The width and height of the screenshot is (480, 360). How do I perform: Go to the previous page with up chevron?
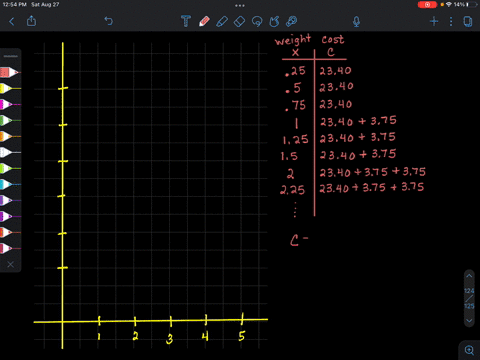click(469, 276)
